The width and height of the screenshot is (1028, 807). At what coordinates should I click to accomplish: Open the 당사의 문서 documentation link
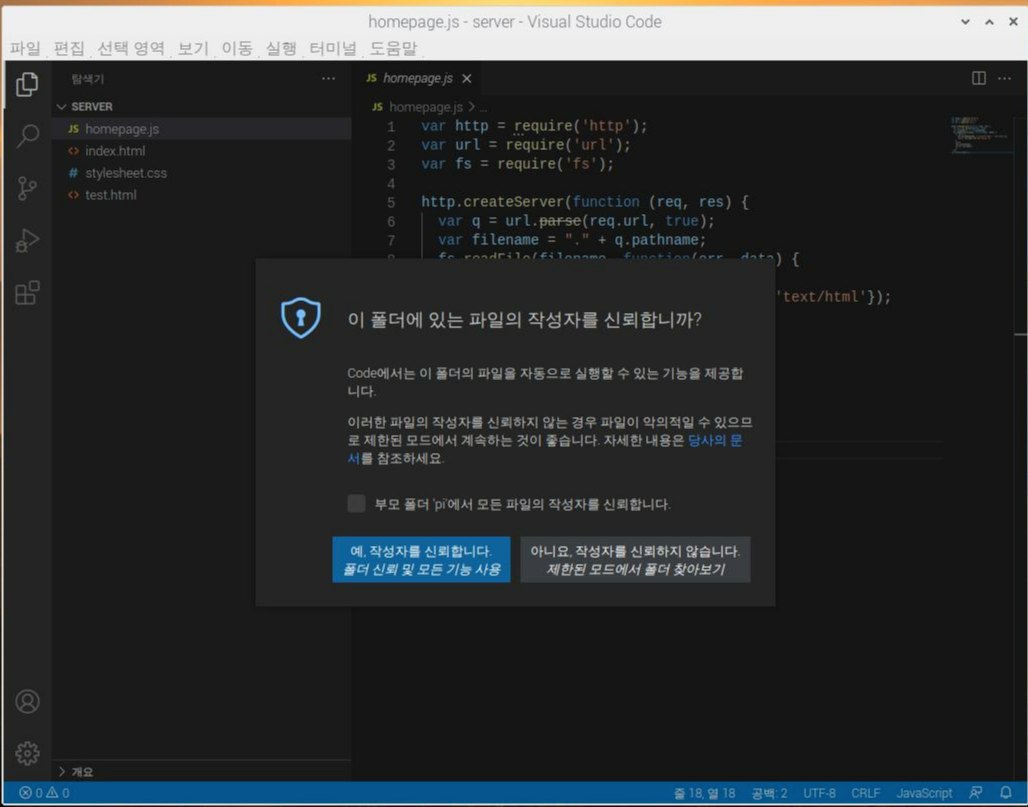[715, 441]
